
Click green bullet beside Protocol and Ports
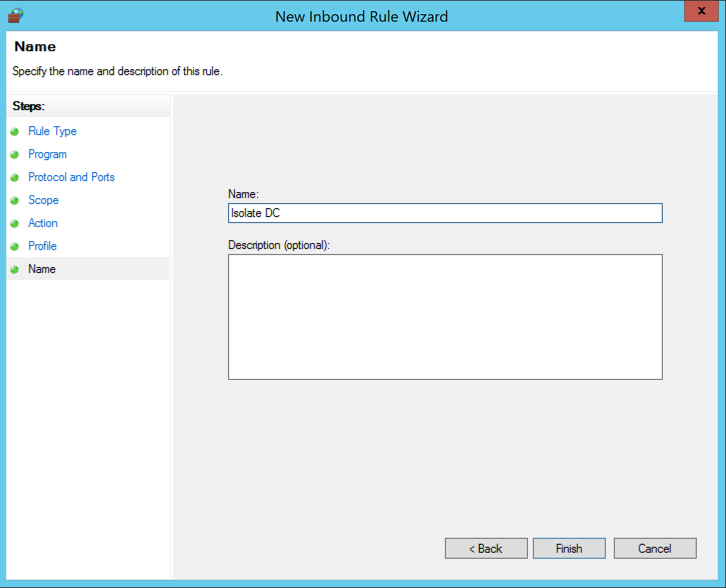point(15,177)
